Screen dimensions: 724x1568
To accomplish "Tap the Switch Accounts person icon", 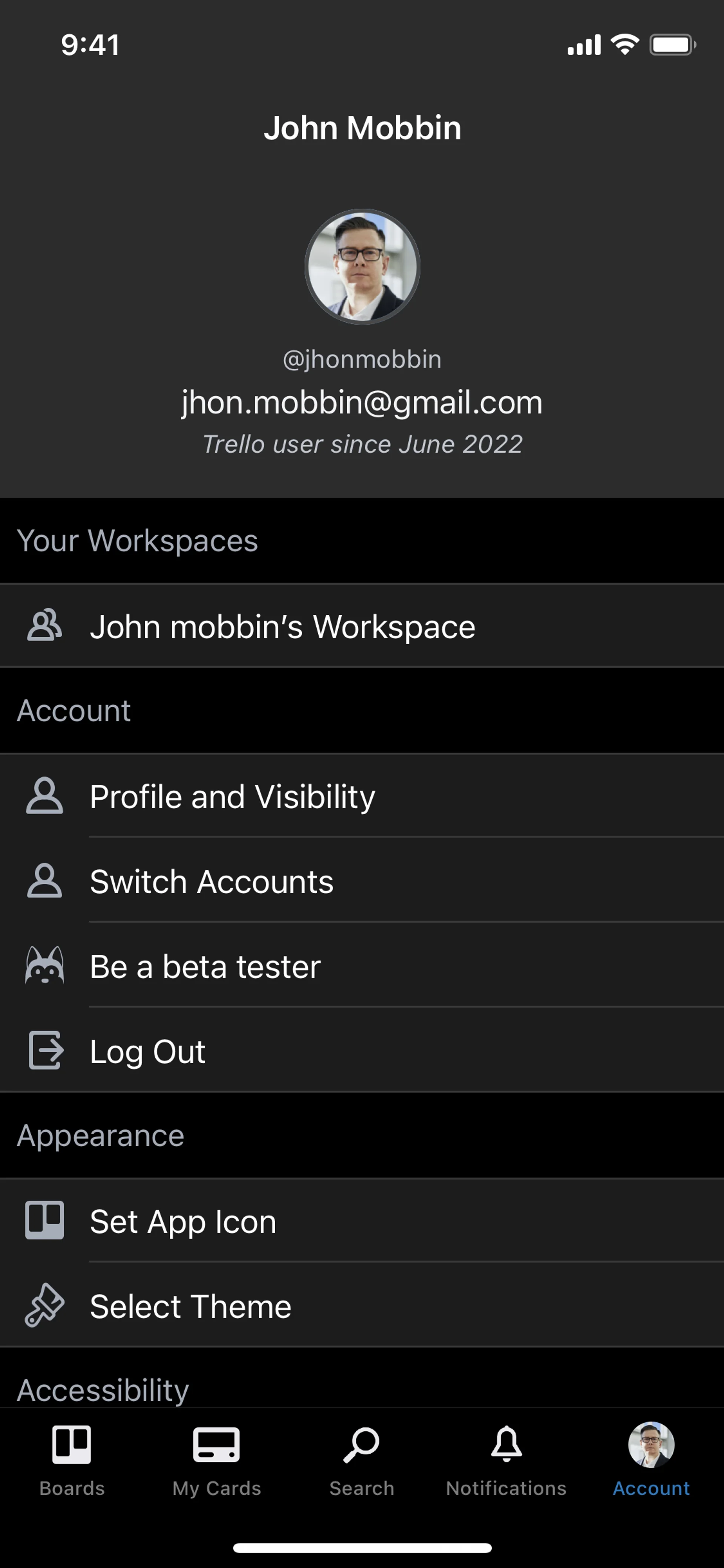I will [44, 881].
